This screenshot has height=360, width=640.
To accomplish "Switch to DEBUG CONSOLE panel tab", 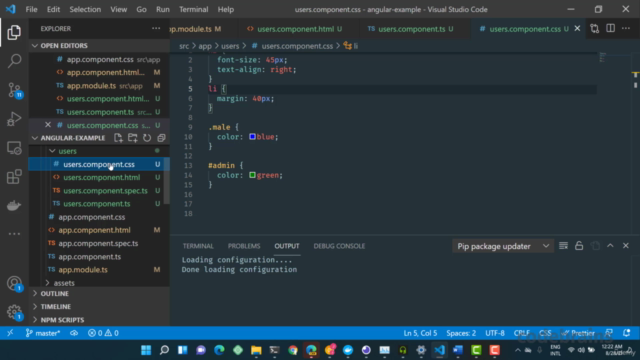I will (x=339, y=246).
